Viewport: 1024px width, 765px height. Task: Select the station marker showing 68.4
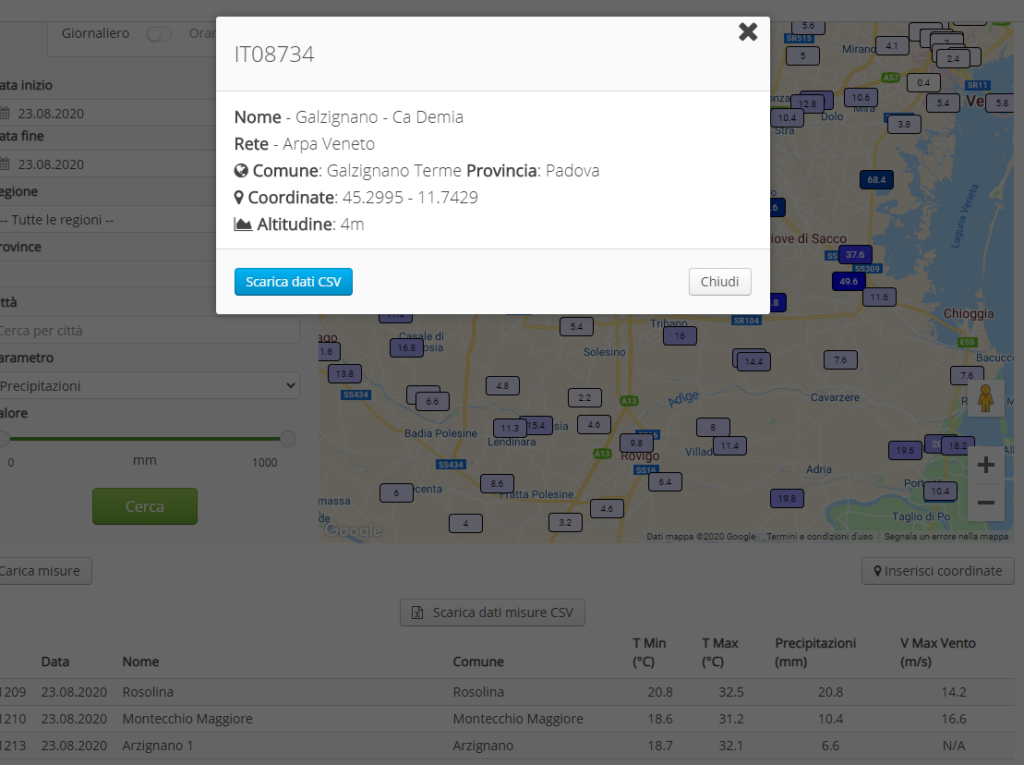coord(875,180)
